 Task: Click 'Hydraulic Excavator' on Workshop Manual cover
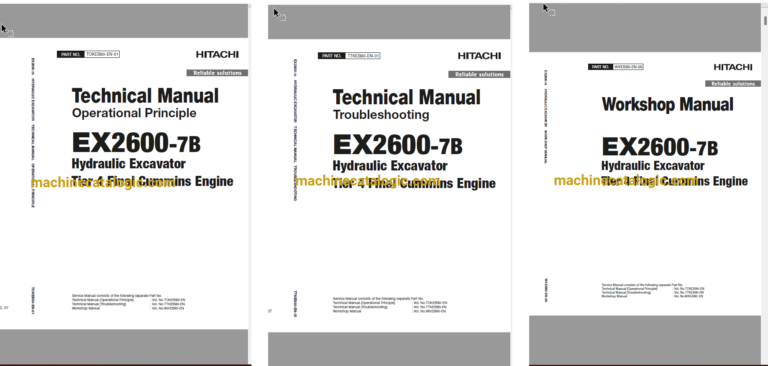pos(653,166)
